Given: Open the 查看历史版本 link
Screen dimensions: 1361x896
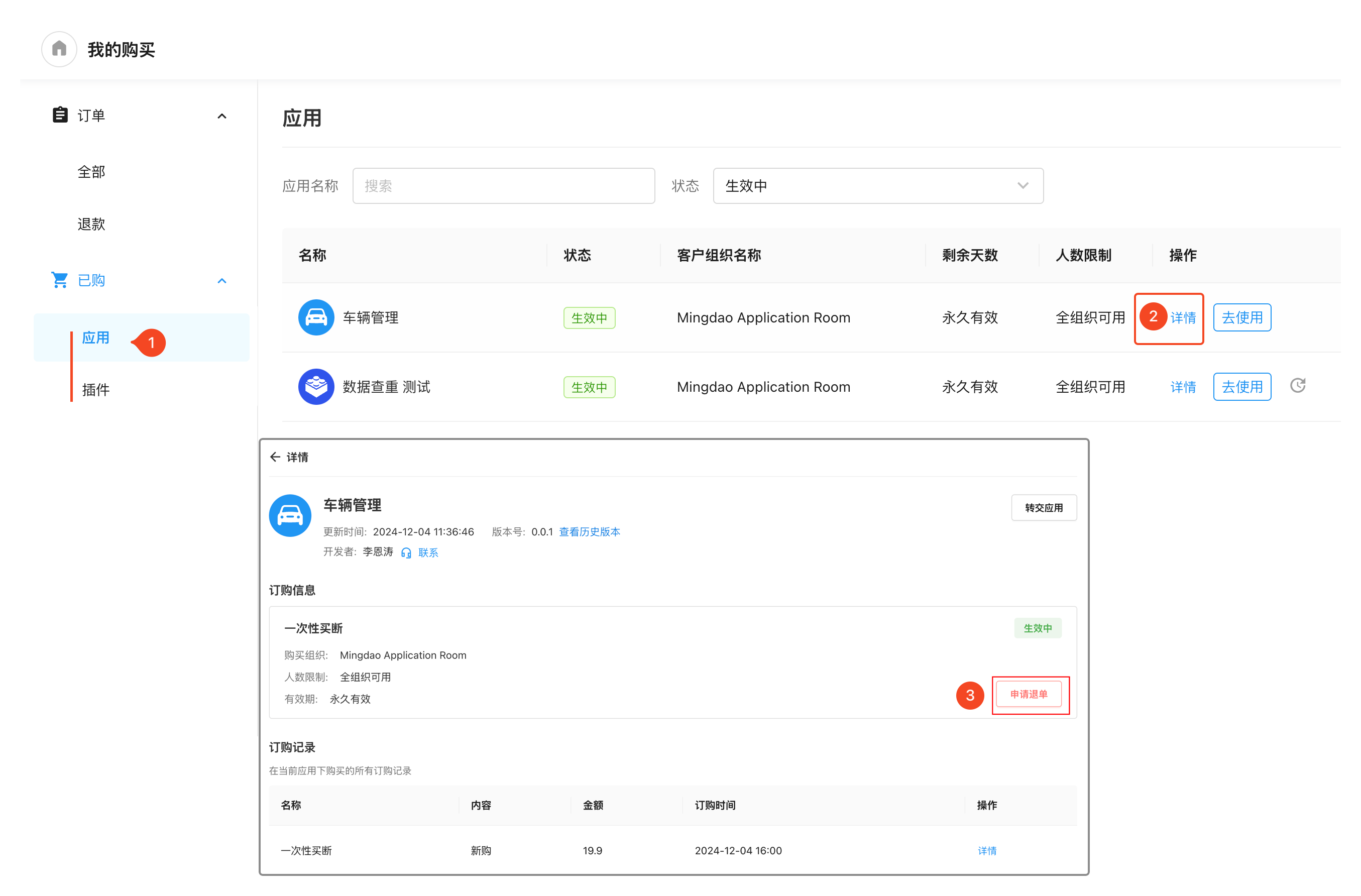Looking at the screenshot, I should (x=589, y=532).
